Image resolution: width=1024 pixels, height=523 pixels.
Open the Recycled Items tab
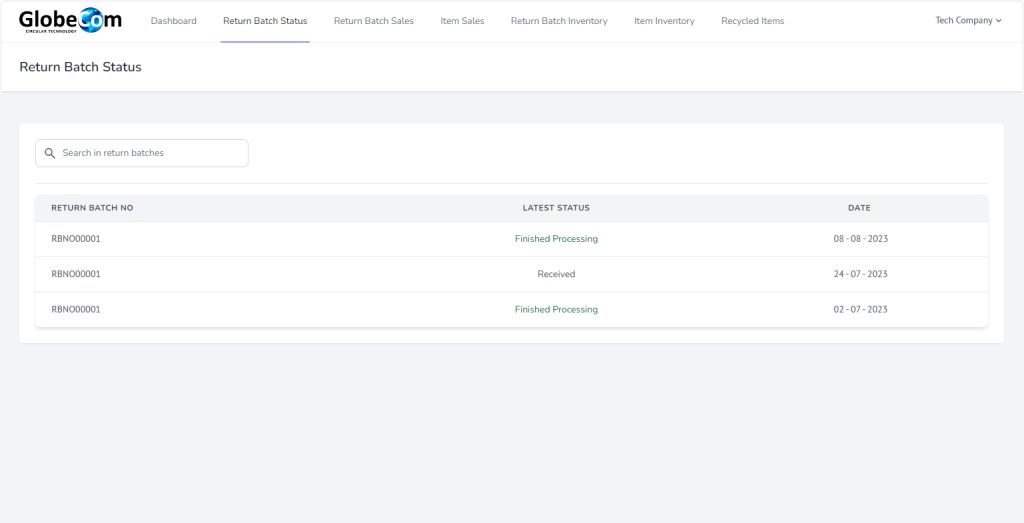tap(752, 21)
